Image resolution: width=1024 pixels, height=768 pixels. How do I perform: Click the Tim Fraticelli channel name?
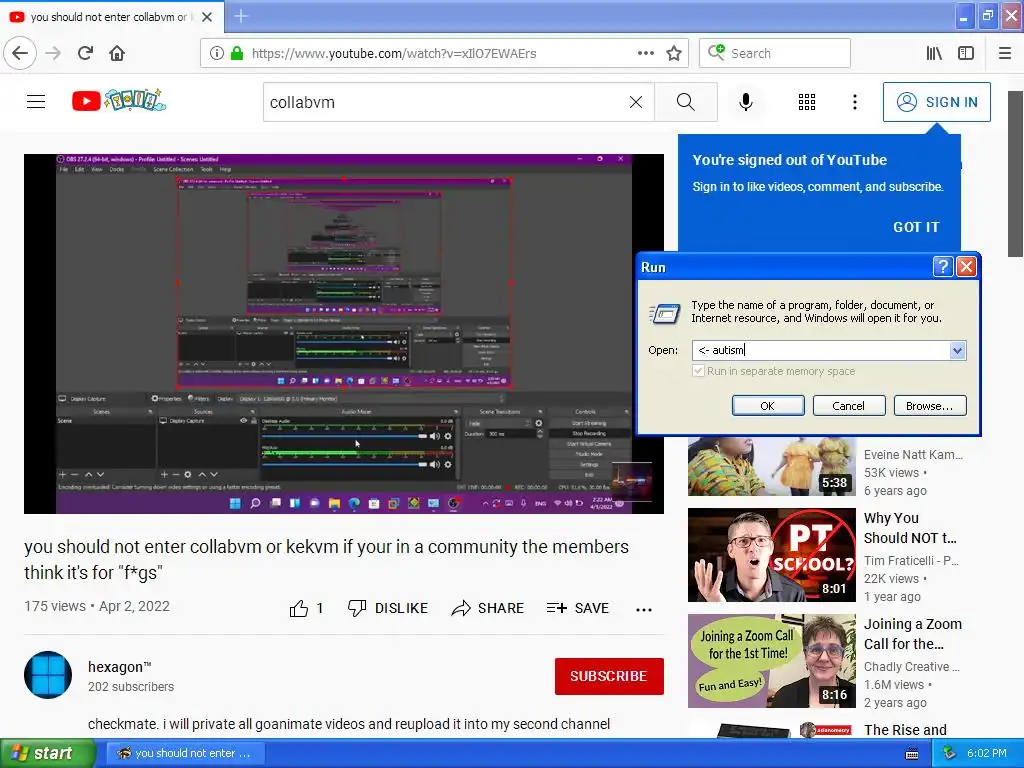pos(912,560)
